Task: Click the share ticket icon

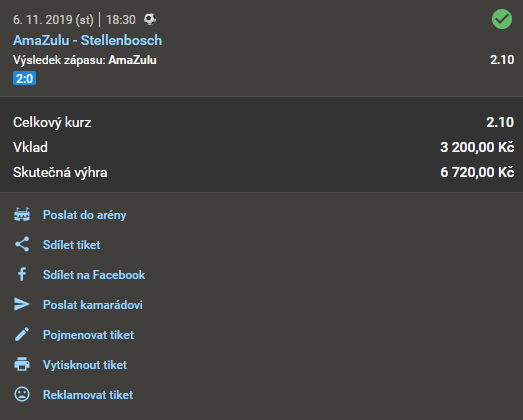Action: [x=22, y=245]
